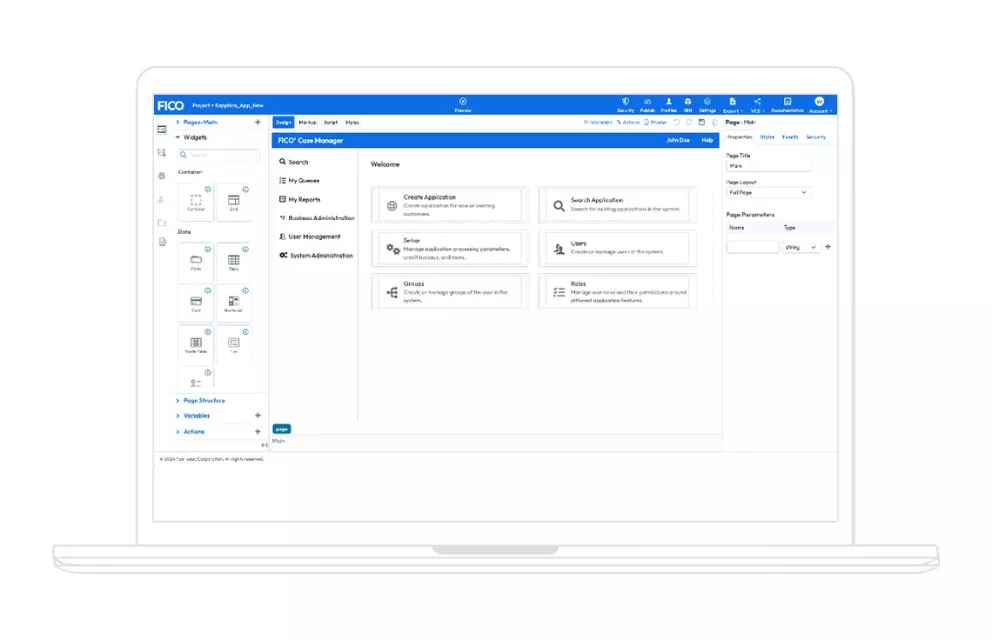Viewport: 992px width, 640px height.
Task: Expand the Page Structure section
Action: pos(202,400)
